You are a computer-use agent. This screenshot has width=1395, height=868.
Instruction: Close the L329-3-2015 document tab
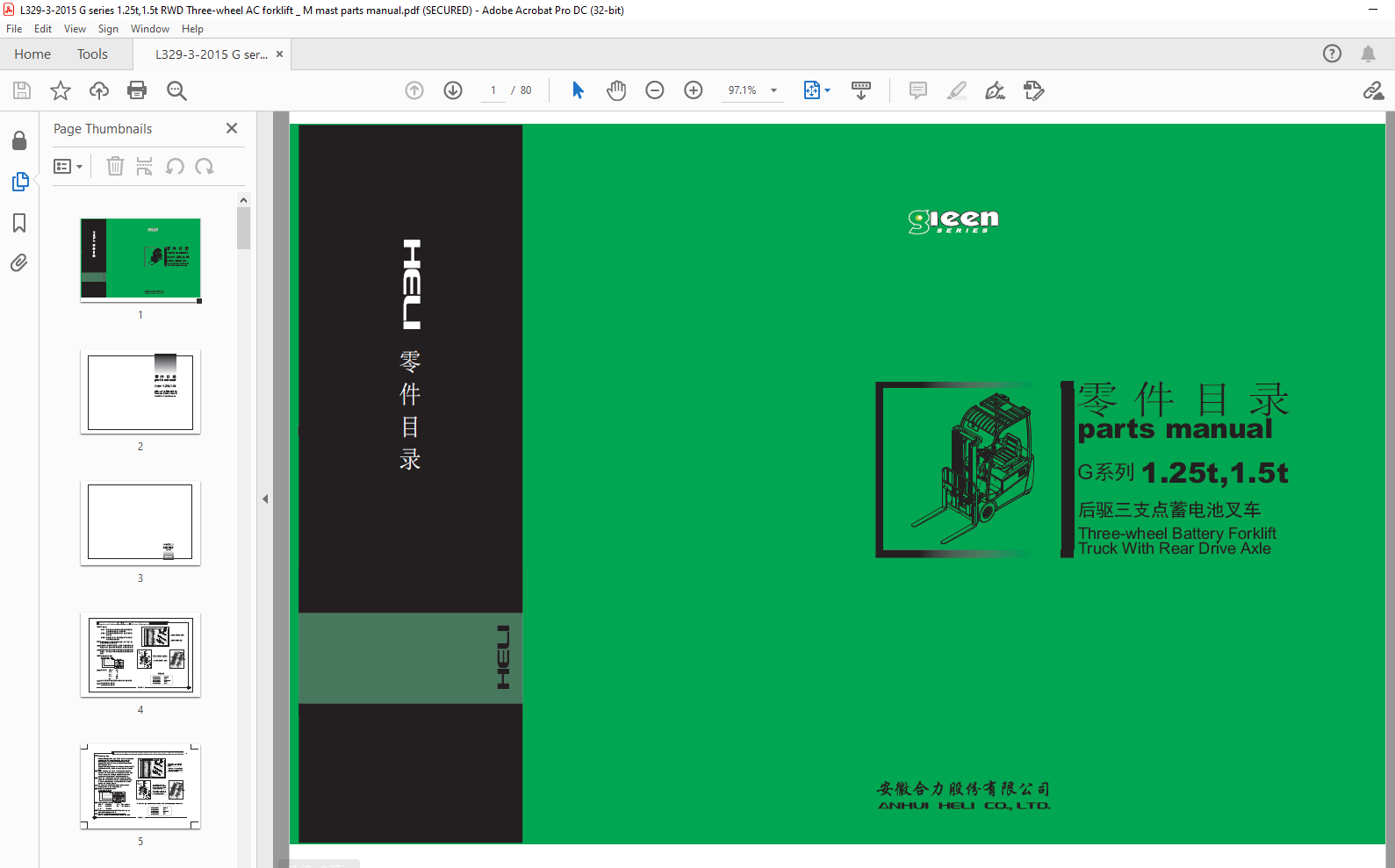tap(279, 54)
